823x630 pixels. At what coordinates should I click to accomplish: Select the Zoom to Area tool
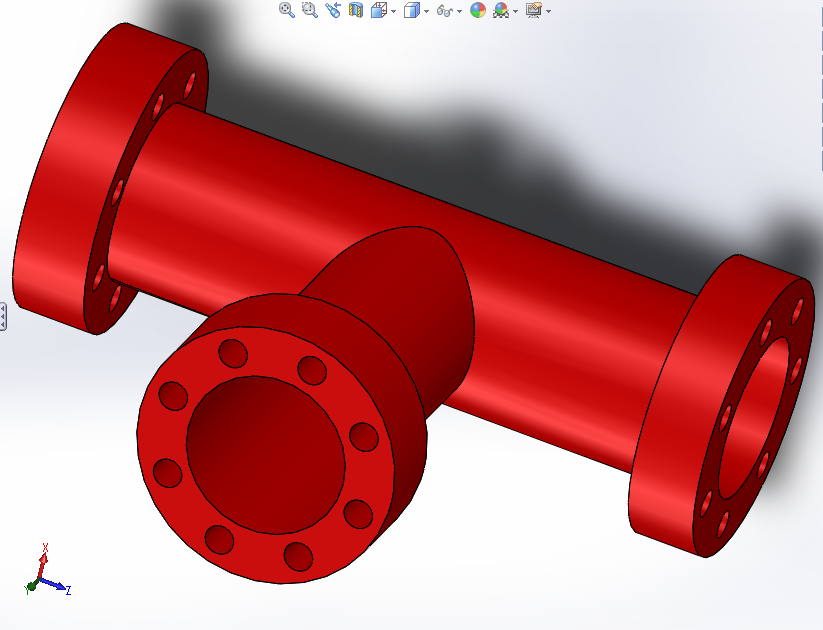[x=310, y=10]
